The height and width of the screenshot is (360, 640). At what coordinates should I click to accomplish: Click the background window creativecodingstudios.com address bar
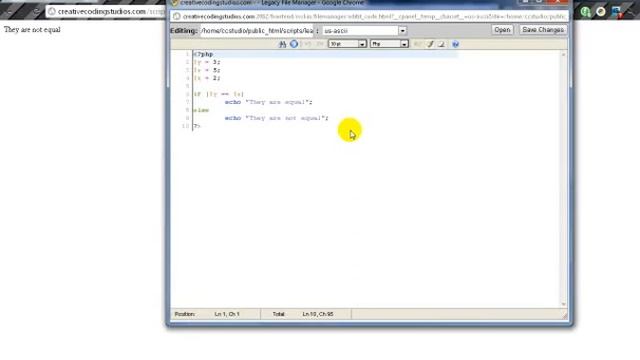(105, 11)
